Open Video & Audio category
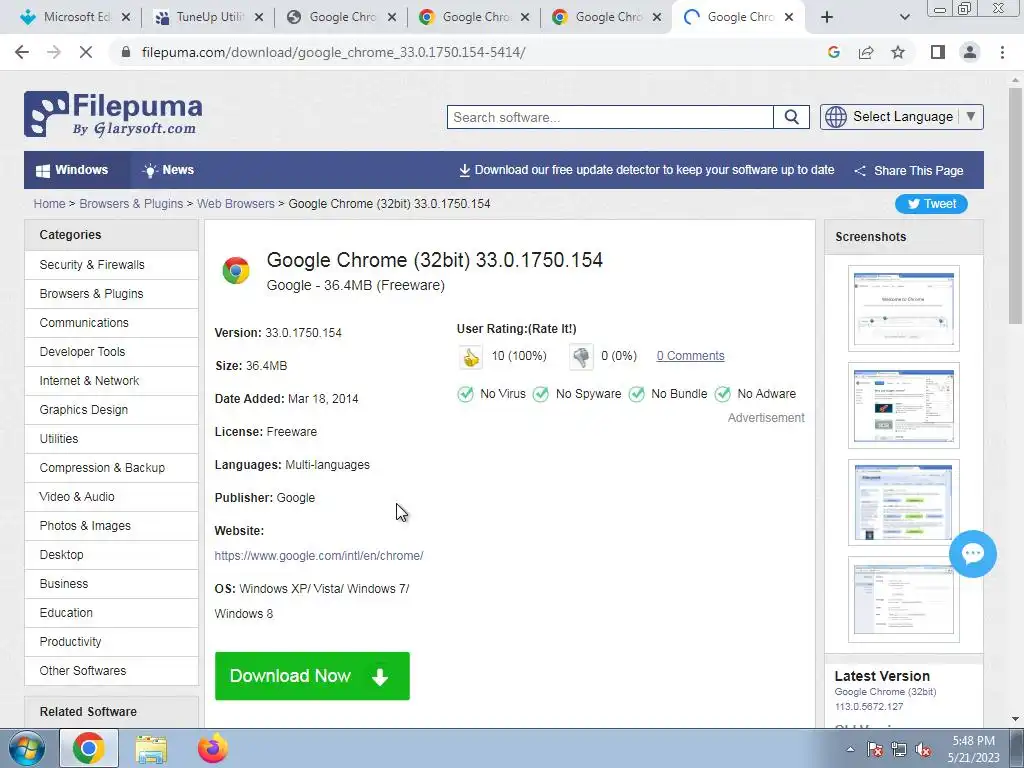 pyautogui.click(x=112, y=496)
